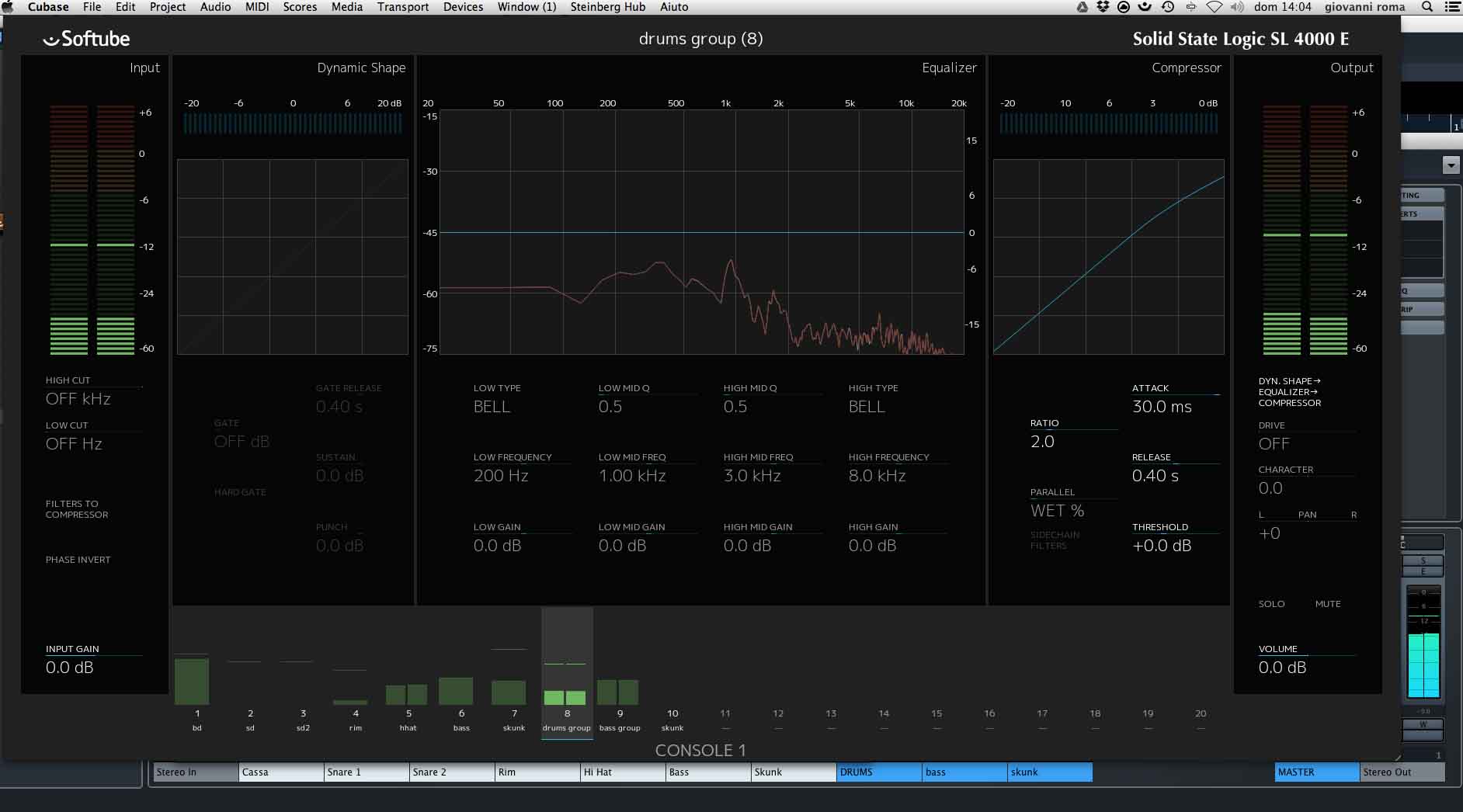Click the Dropbox icon in menu bar
The width and height of the screenshot is (1463, 812).
(x=1103, y=7)
